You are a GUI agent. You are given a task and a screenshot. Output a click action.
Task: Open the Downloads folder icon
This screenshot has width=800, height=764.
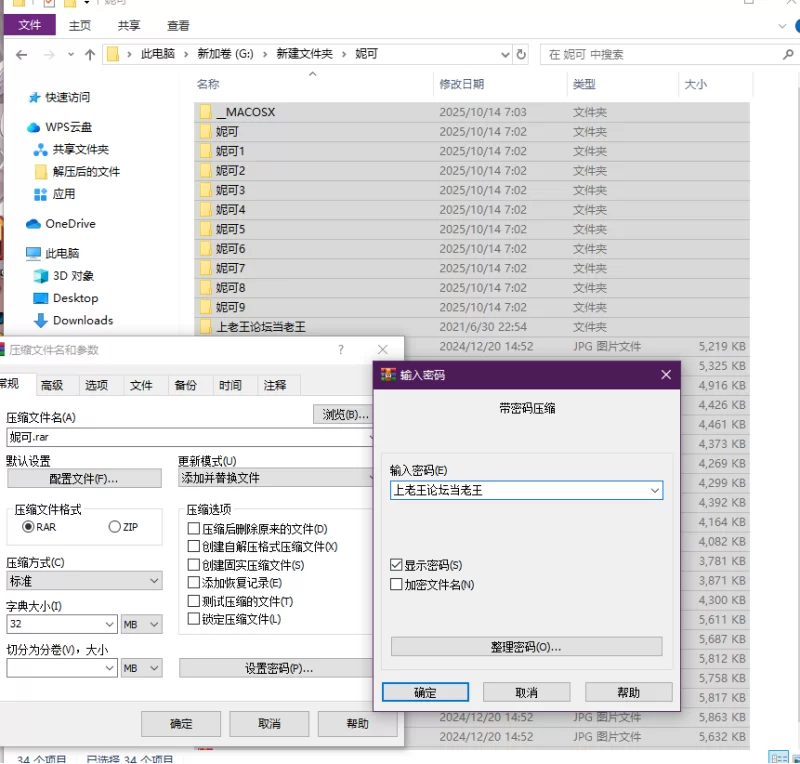[41, 320]
